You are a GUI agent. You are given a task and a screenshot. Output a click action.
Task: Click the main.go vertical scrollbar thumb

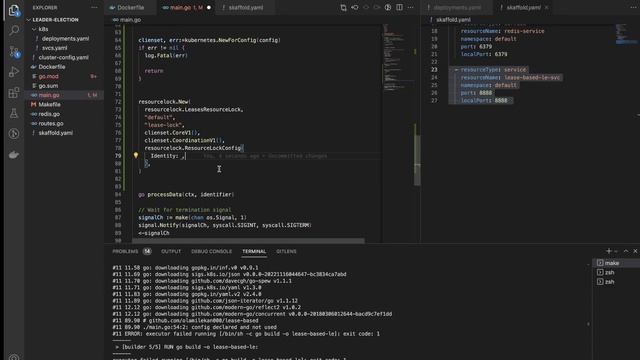point(417,159)
